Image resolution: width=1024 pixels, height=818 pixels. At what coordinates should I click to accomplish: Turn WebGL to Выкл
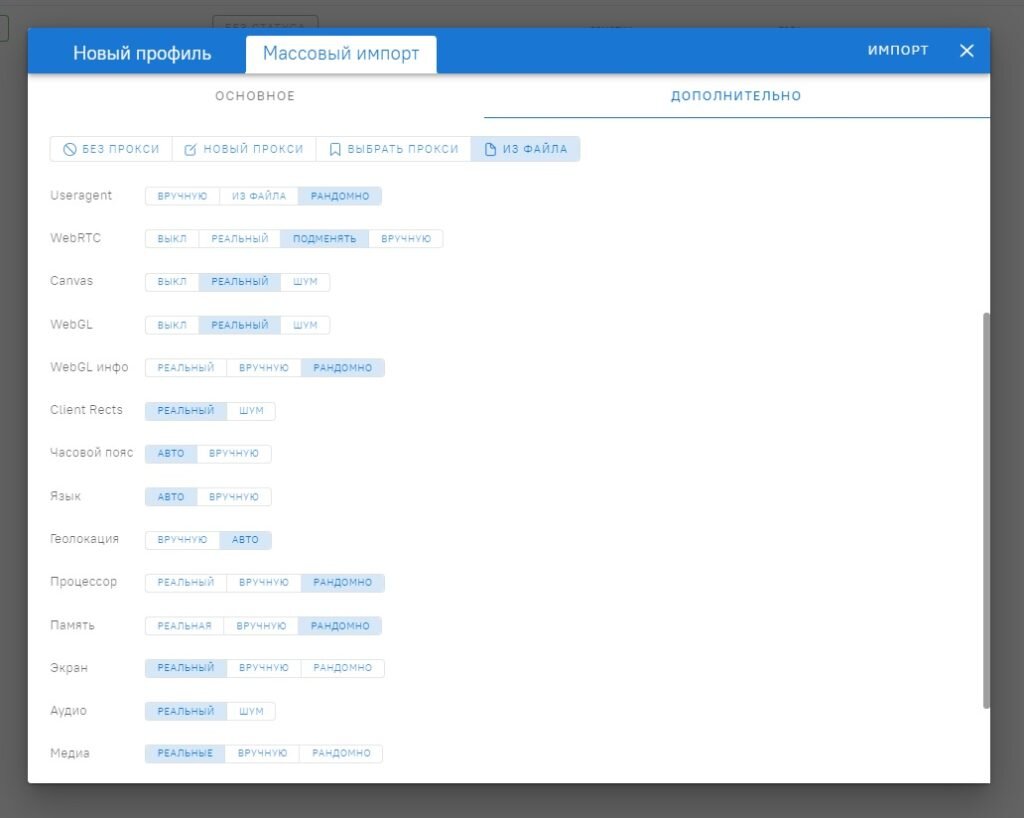(172, 324)
